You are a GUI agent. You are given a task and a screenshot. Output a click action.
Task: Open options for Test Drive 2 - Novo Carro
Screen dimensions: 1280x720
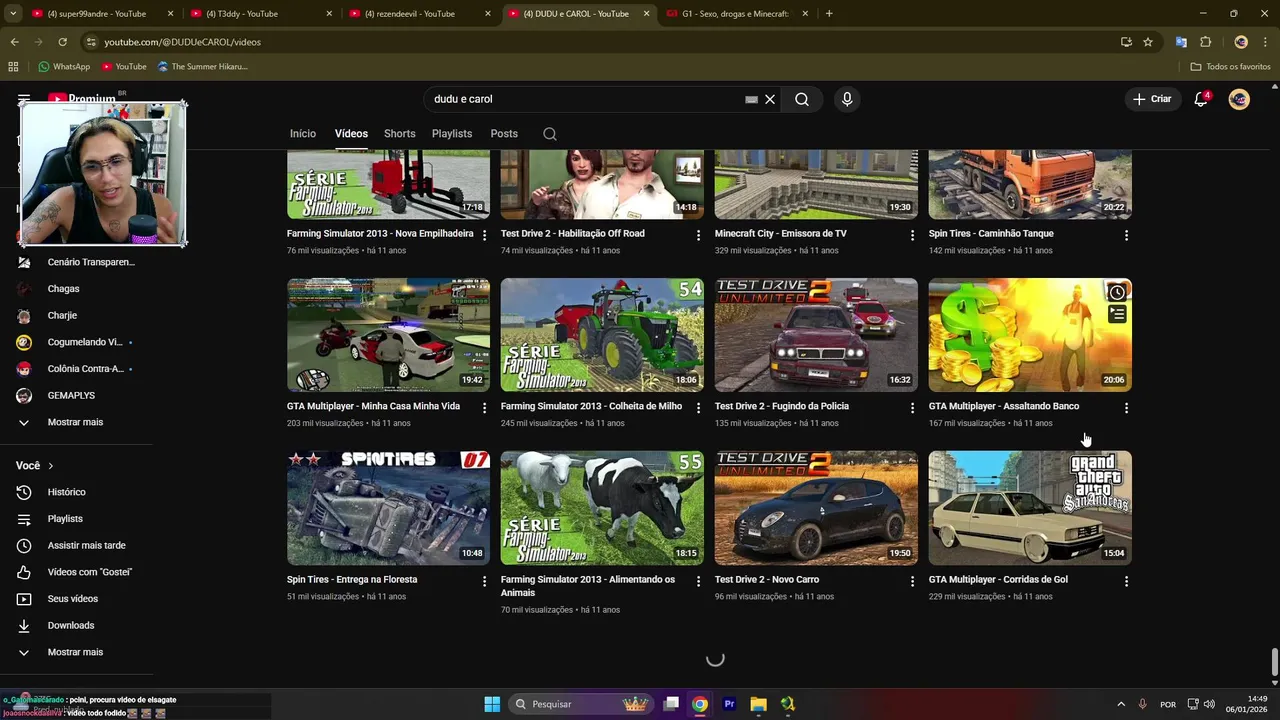point(912,581)
